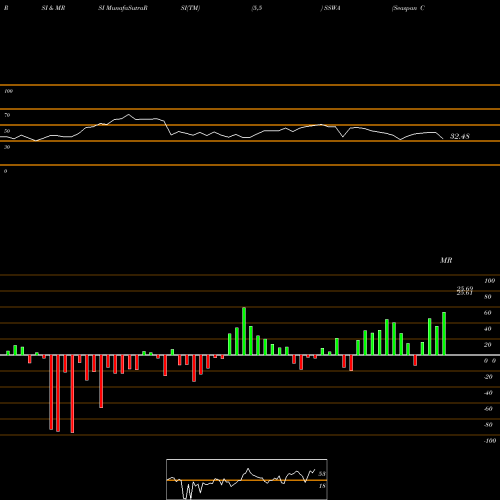Click the tallest green bar in MR chart

pos(244,331)
